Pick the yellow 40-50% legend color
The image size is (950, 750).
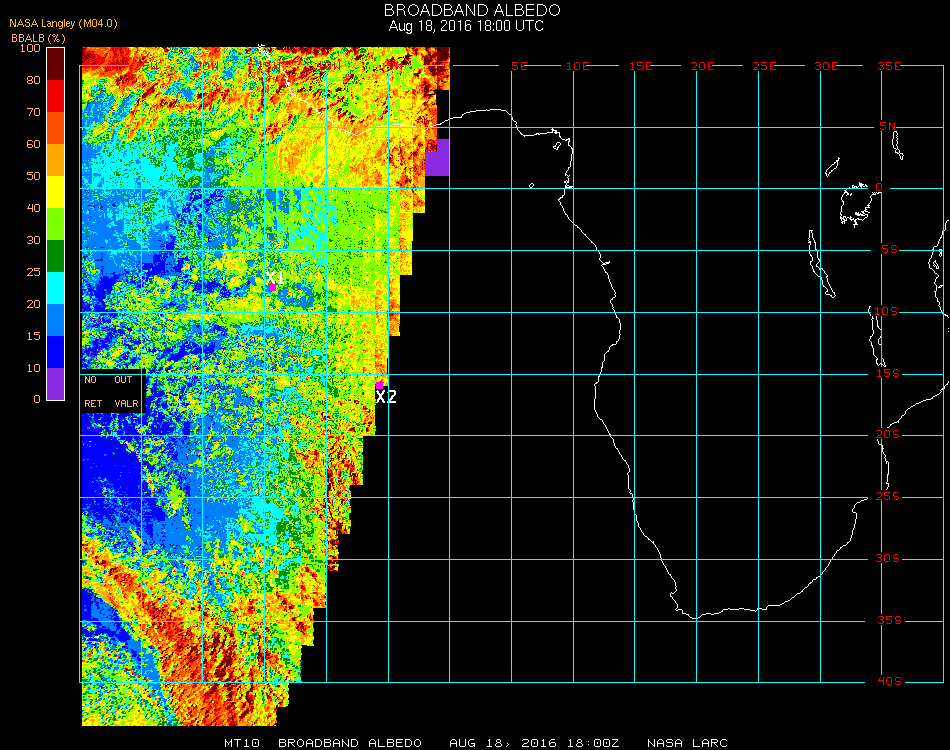pos(56,192)
